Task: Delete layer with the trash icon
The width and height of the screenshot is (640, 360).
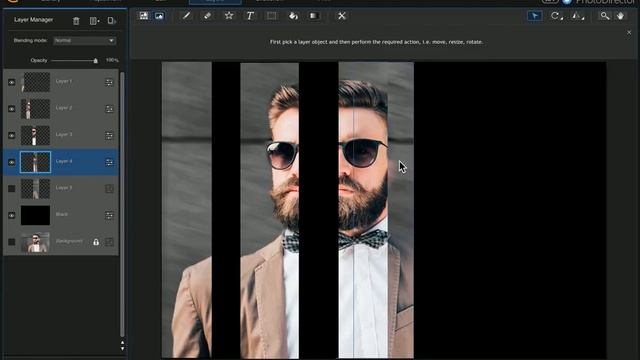Action: click(76, 21)
